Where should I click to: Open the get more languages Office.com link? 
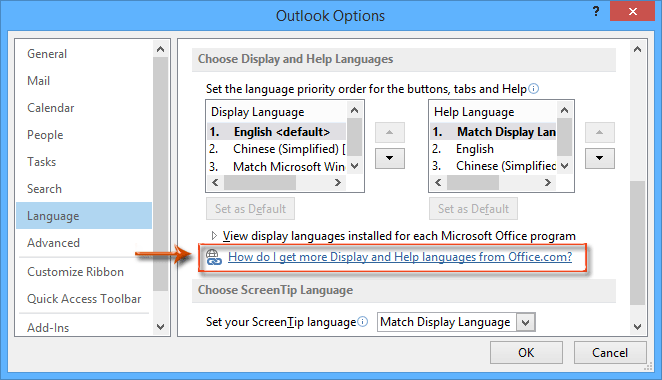400,257
